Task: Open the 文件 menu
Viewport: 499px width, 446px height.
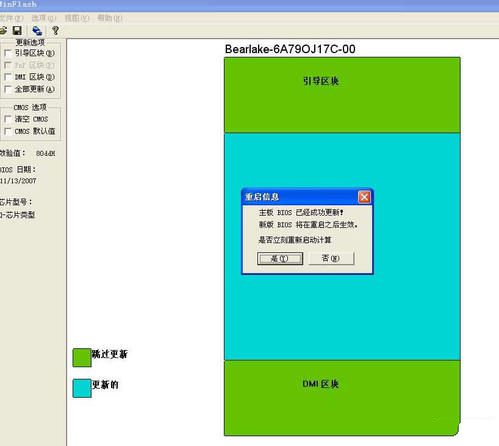Action: (x=11, y=18)
